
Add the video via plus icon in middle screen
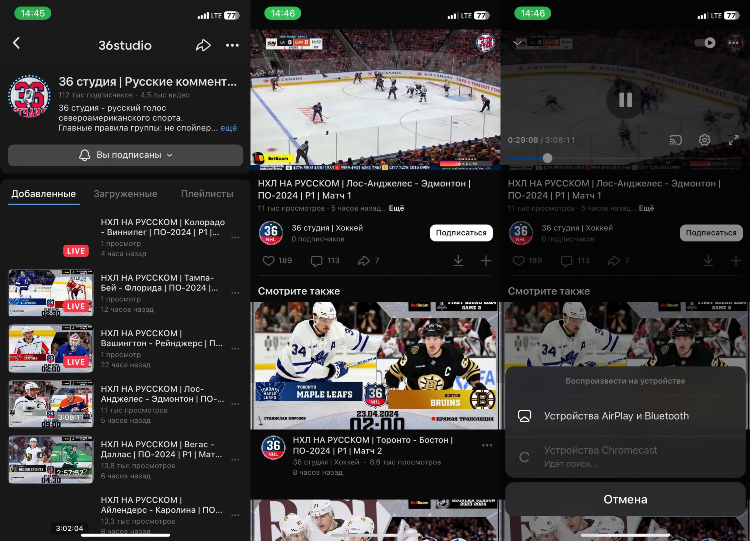[486, 261]
